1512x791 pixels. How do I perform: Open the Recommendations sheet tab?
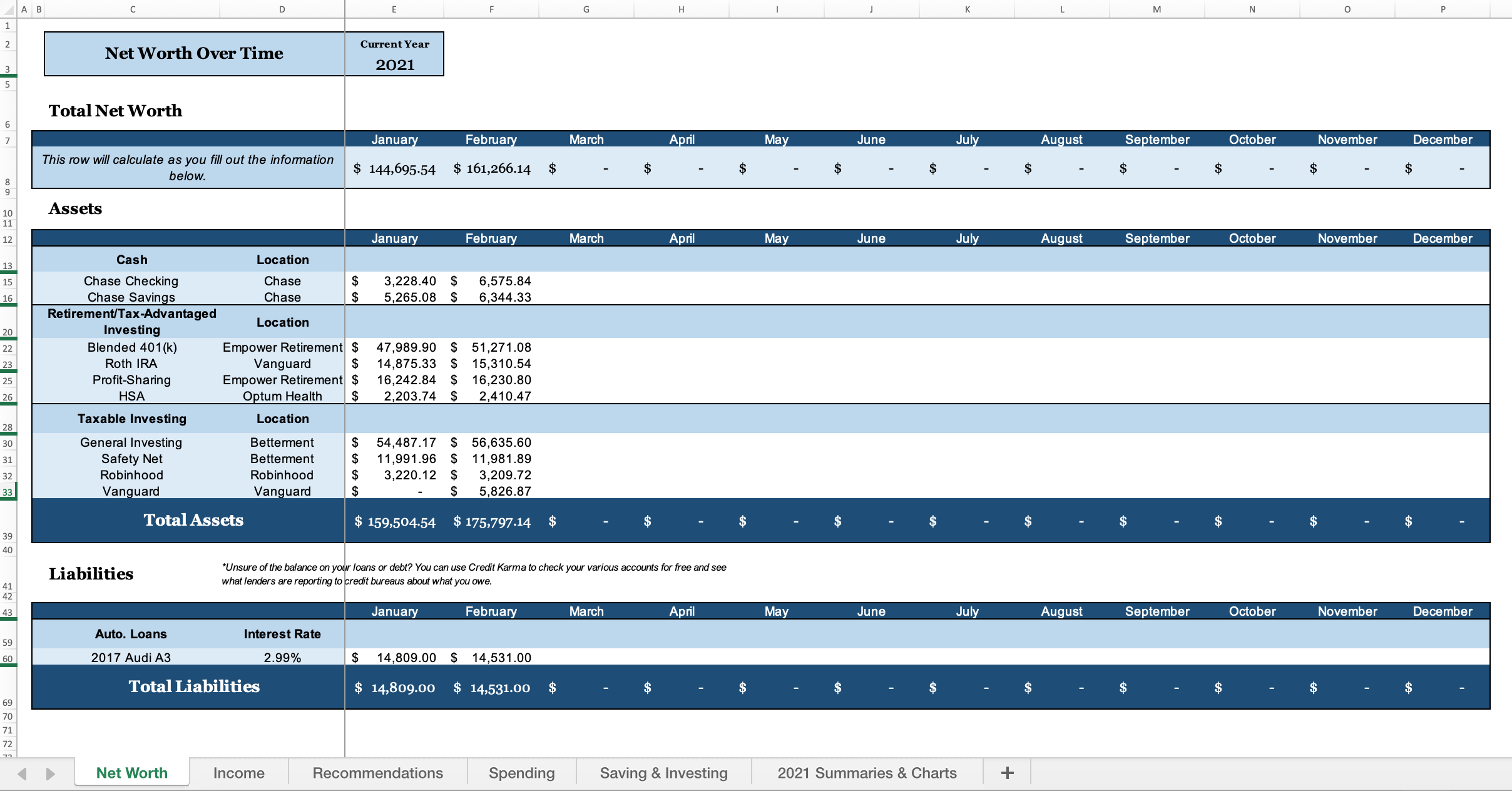pyautogui.click(x=377, y=773)
